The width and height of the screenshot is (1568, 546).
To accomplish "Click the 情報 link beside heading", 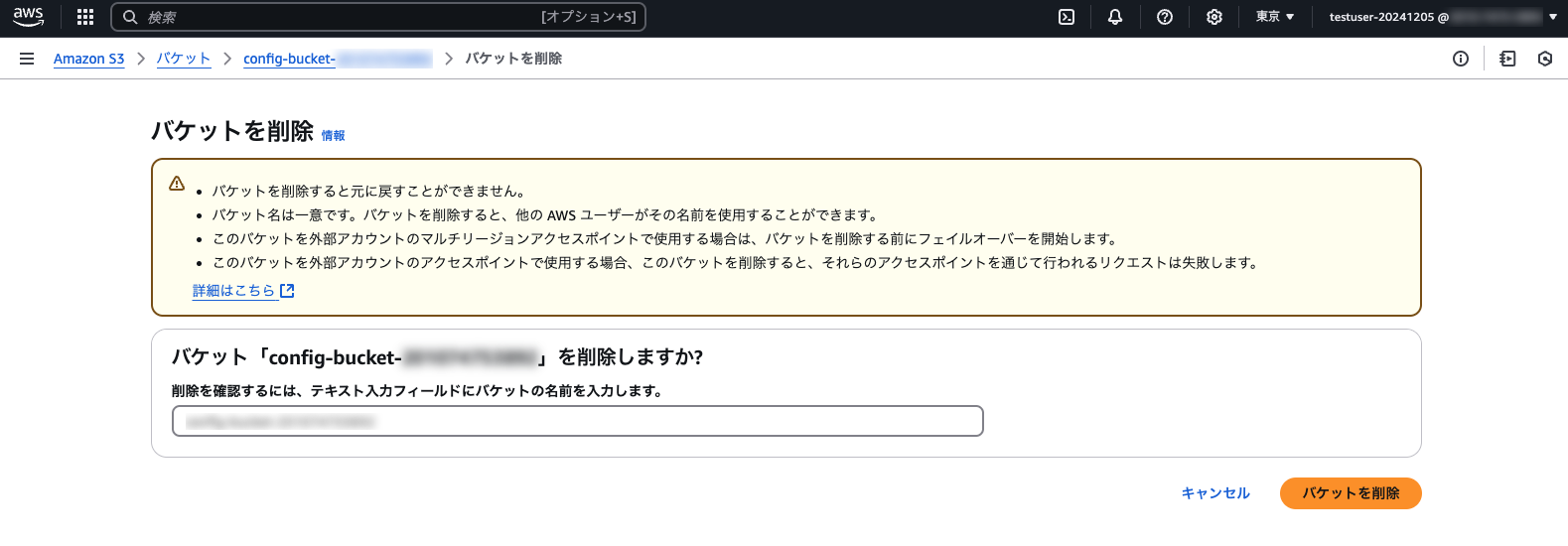I will click(x=333, y=136).
